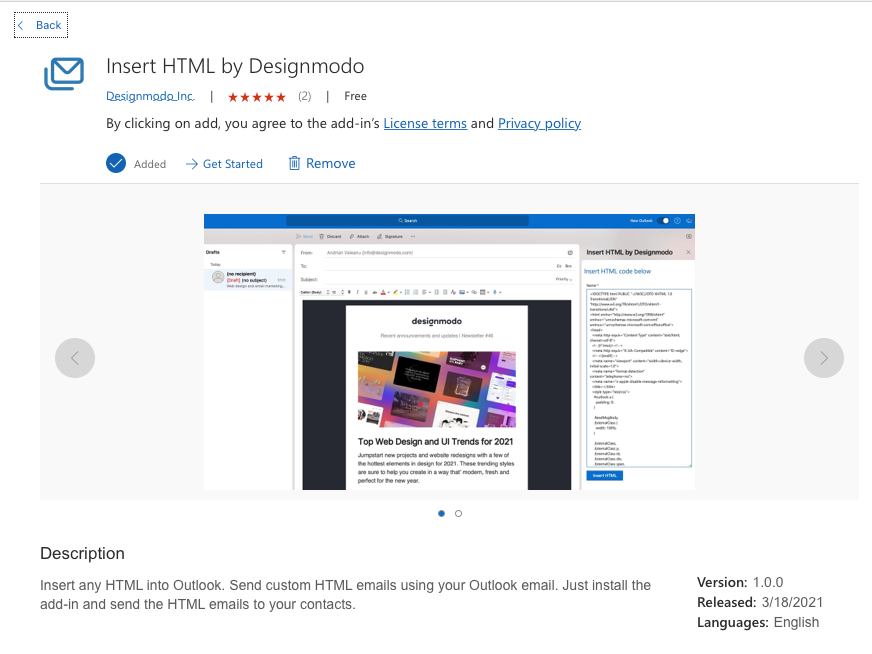This screenshot has width=872, height=654.
Task: Select the first carousel dot
Action: [442, 513]
